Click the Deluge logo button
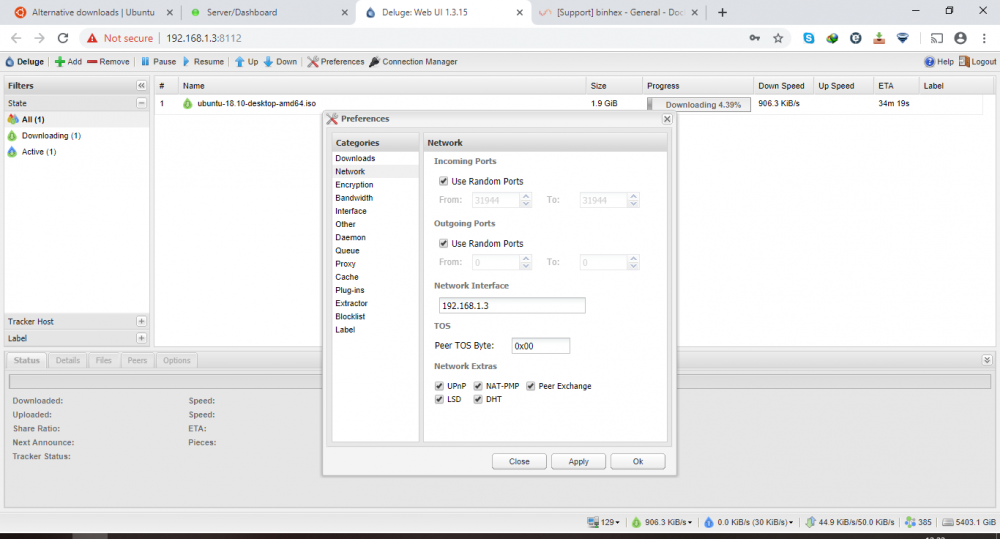The height and width of the screenshot is (539, 1000). click(x=24, y=62)
